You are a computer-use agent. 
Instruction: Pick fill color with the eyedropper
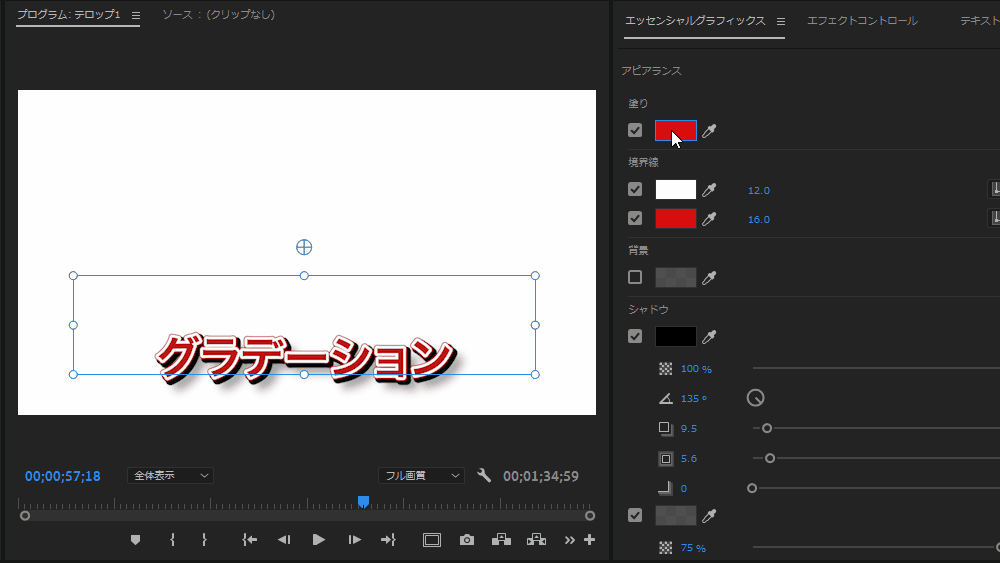click(709, 131)
